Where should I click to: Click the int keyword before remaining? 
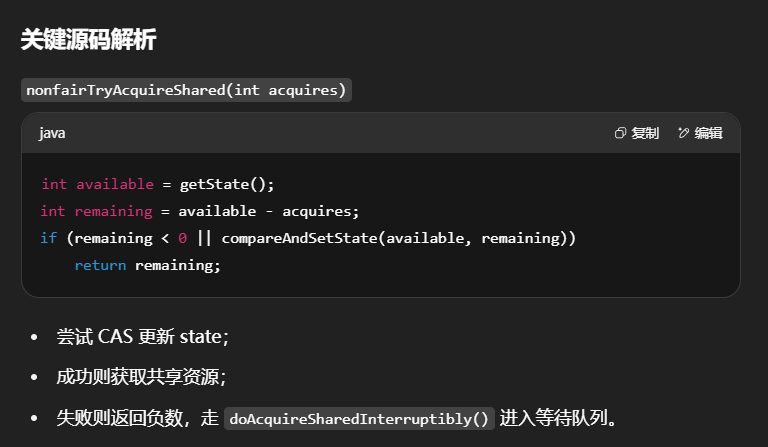point(52,211)
